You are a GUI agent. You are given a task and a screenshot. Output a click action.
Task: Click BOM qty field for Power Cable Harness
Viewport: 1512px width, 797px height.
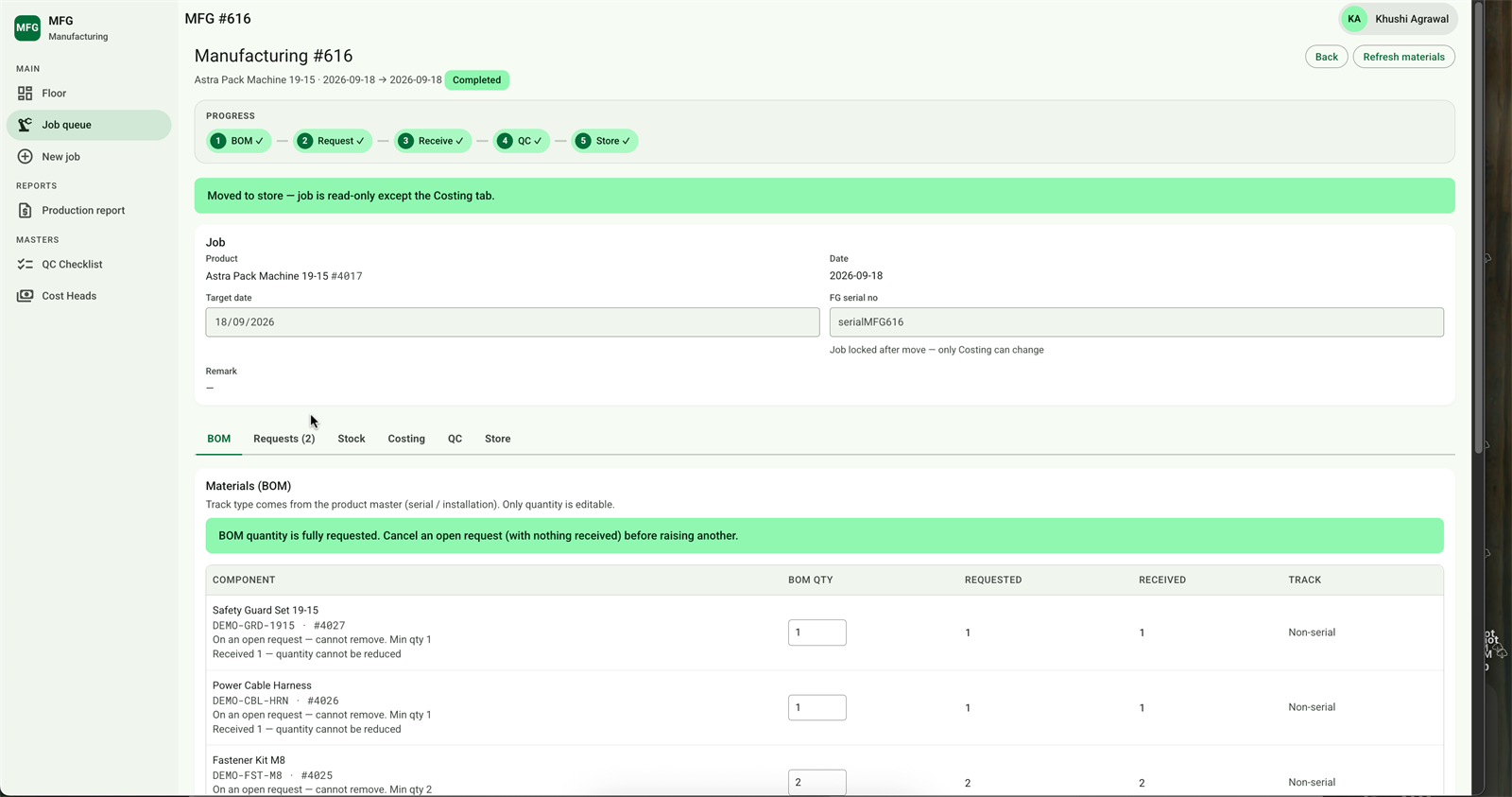pyautogui.click(x=817, y=707)
